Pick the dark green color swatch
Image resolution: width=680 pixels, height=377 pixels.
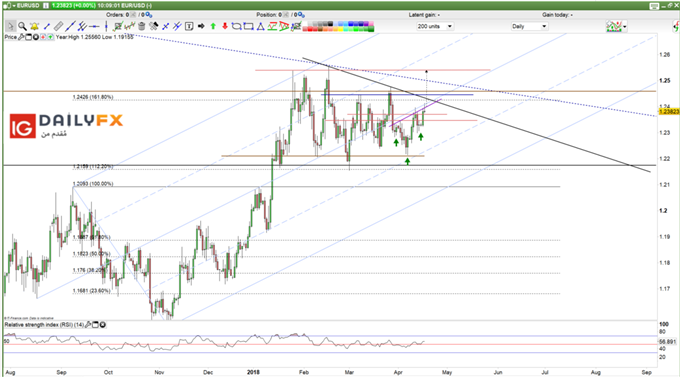coord(371,29)
